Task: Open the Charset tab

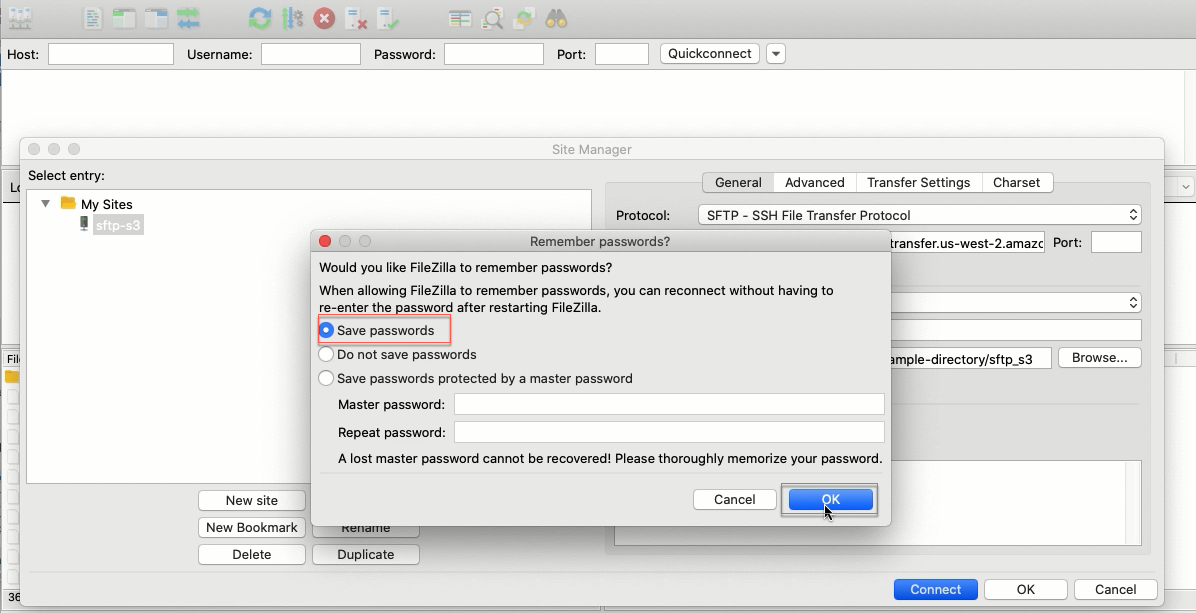Action: pos(1016,183)
